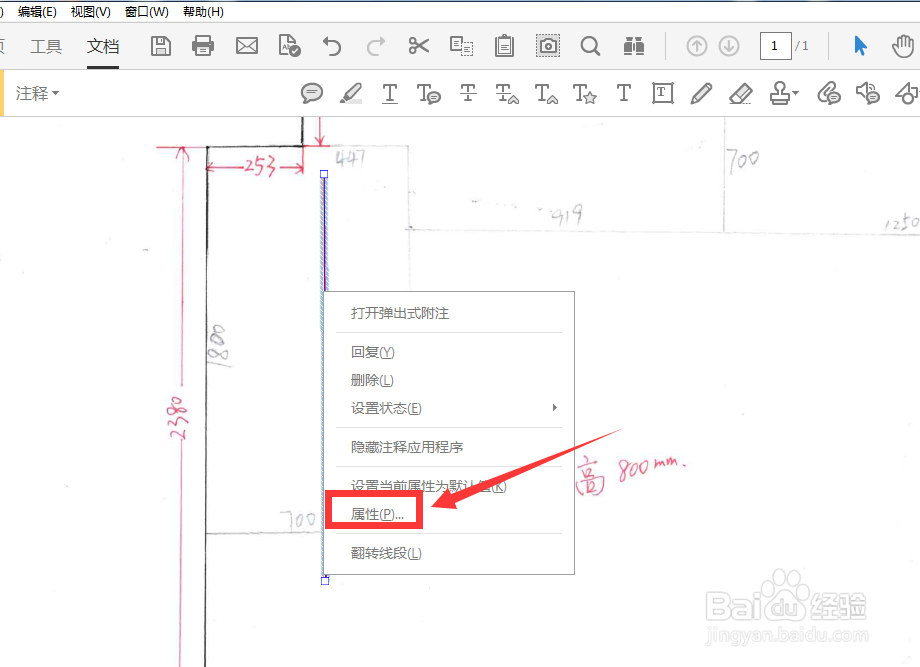Open the 视图(V) menu
Image resolution: width=920 pixels, height=667 pixels.
point(90,12)
